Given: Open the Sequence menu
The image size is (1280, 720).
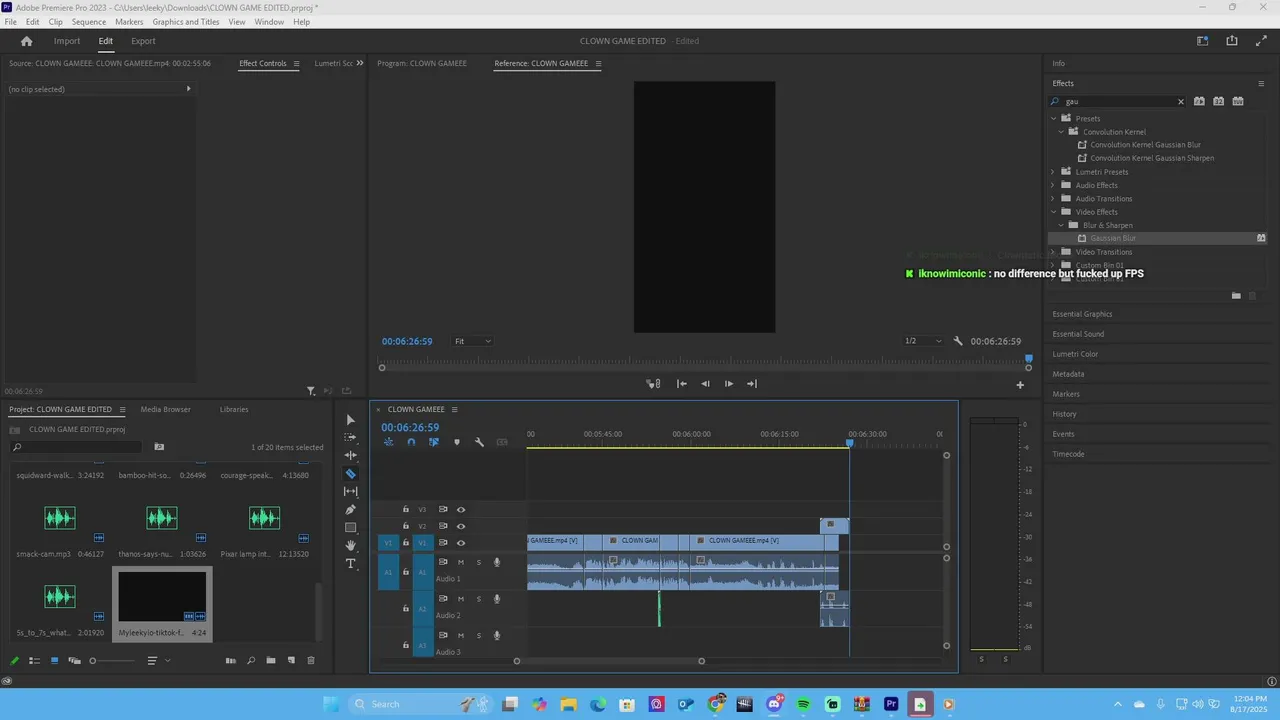Looking at the screenshot, I should [89, 22].
